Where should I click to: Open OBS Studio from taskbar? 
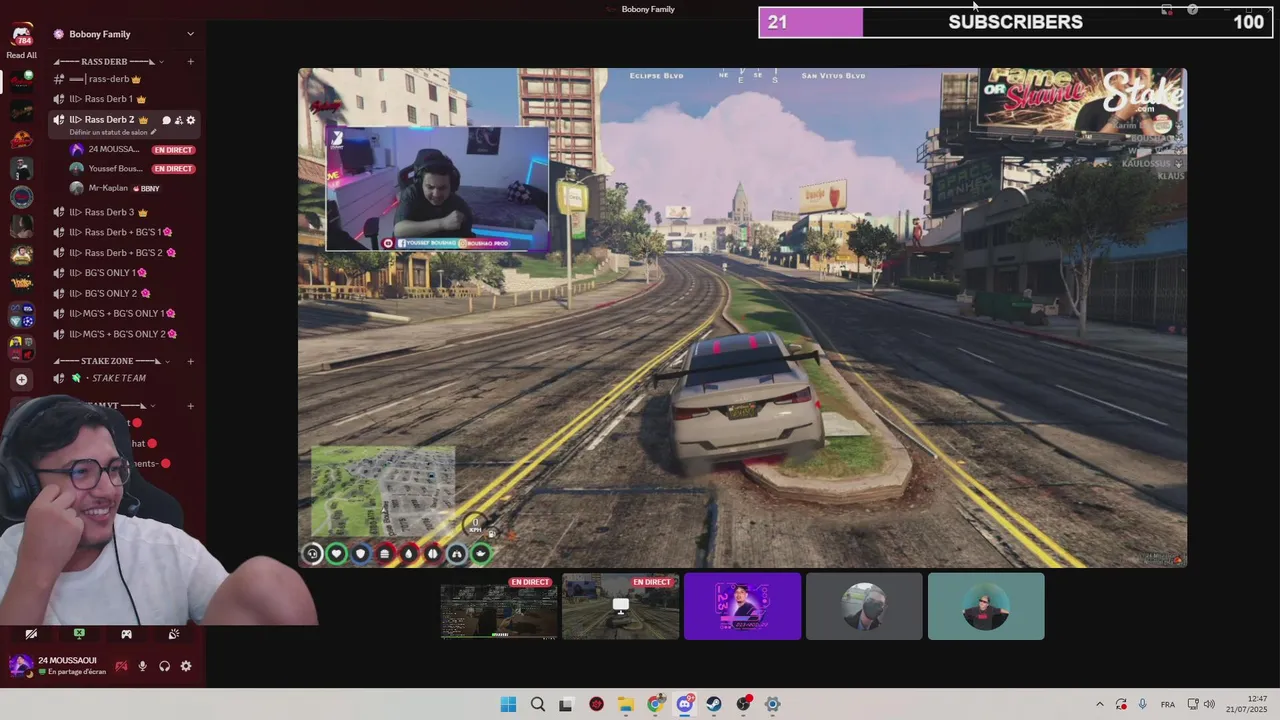[743, 704]
